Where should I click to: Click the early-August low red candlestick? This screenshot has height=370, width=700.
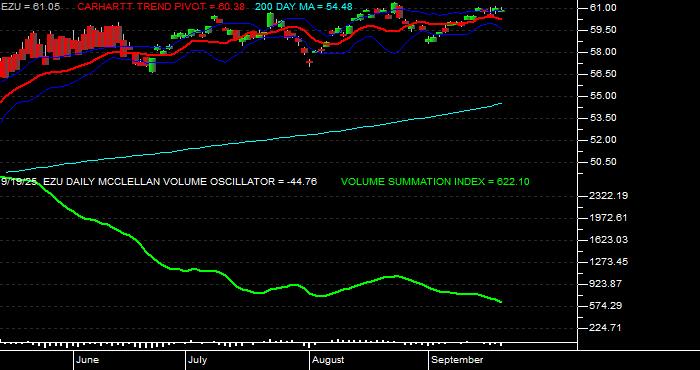coord(309,62)
